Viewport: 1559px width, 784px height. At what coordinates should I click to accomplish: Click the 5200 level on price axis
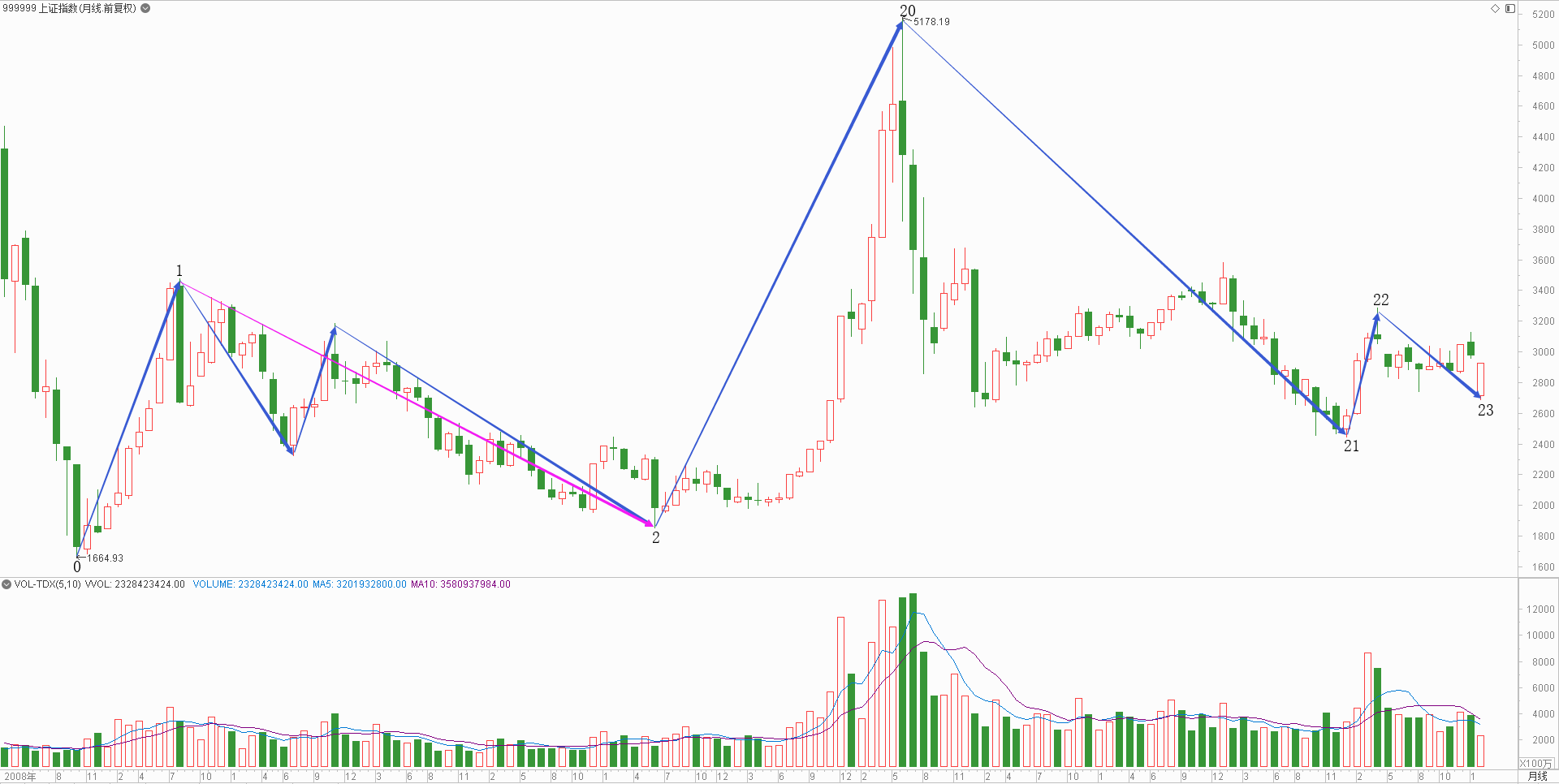click(1544, 15)
